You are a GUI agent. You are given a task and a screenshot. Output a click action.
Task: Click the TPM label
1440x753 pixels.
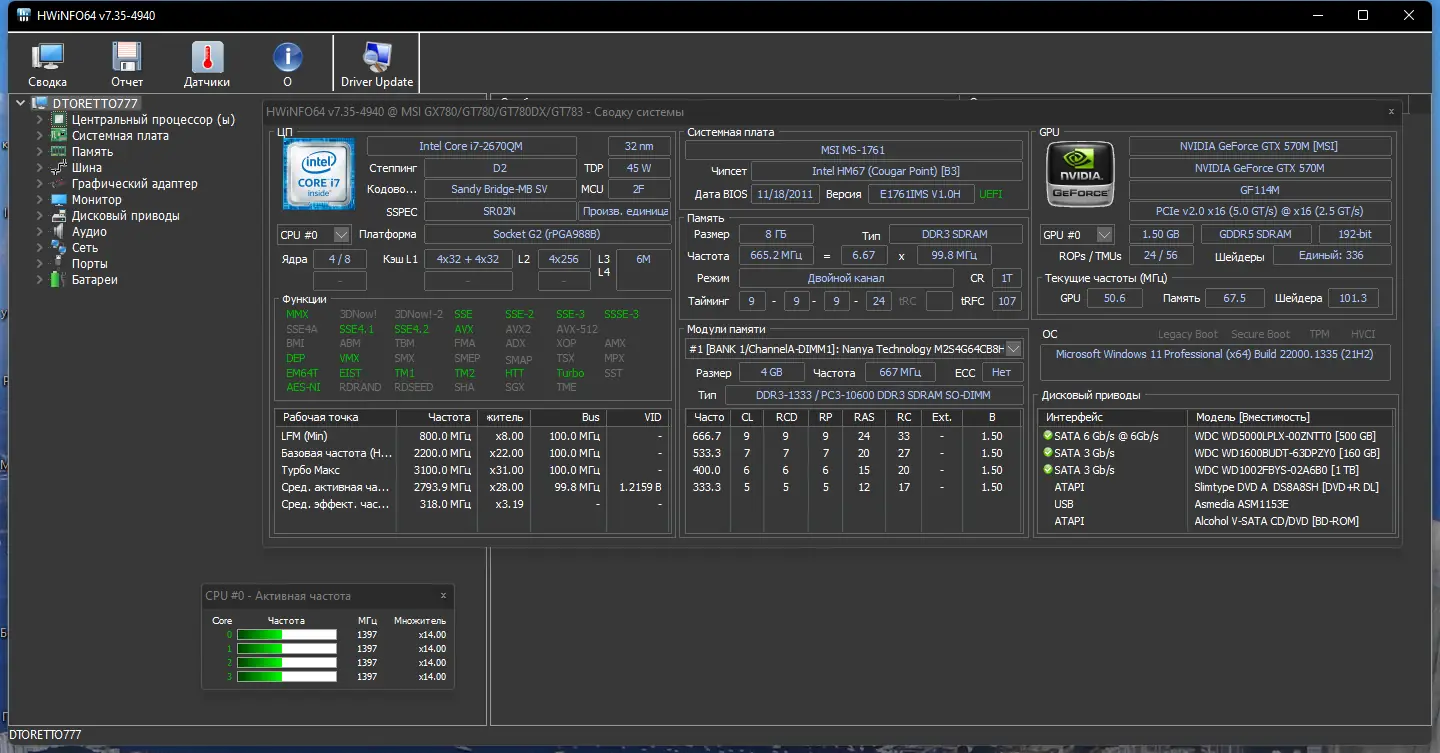(1320, 334)
